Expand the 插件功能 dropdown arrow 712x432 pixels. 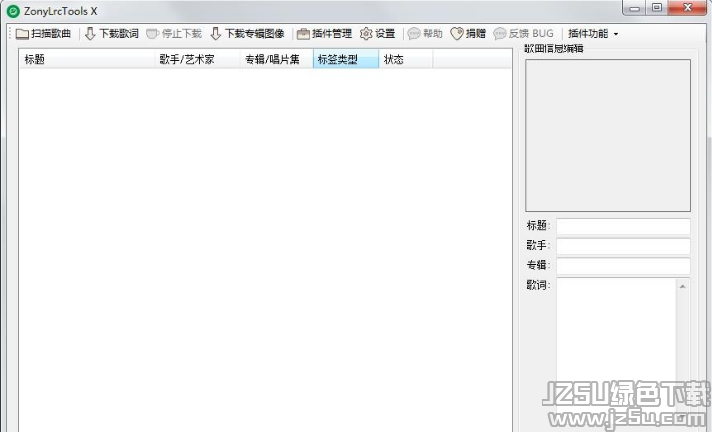616,34
